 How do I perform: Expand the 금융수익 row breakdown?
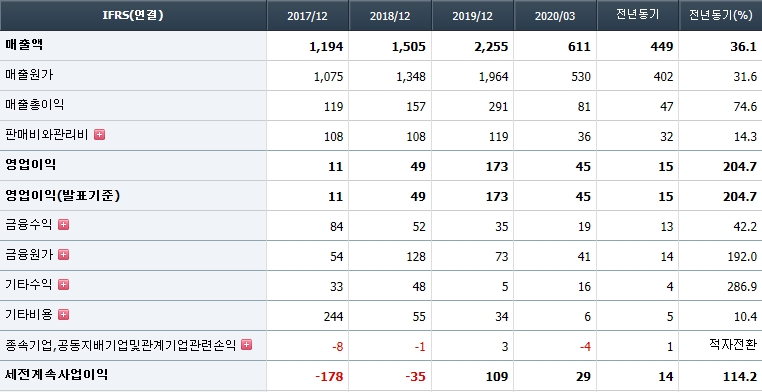[64, 224]
